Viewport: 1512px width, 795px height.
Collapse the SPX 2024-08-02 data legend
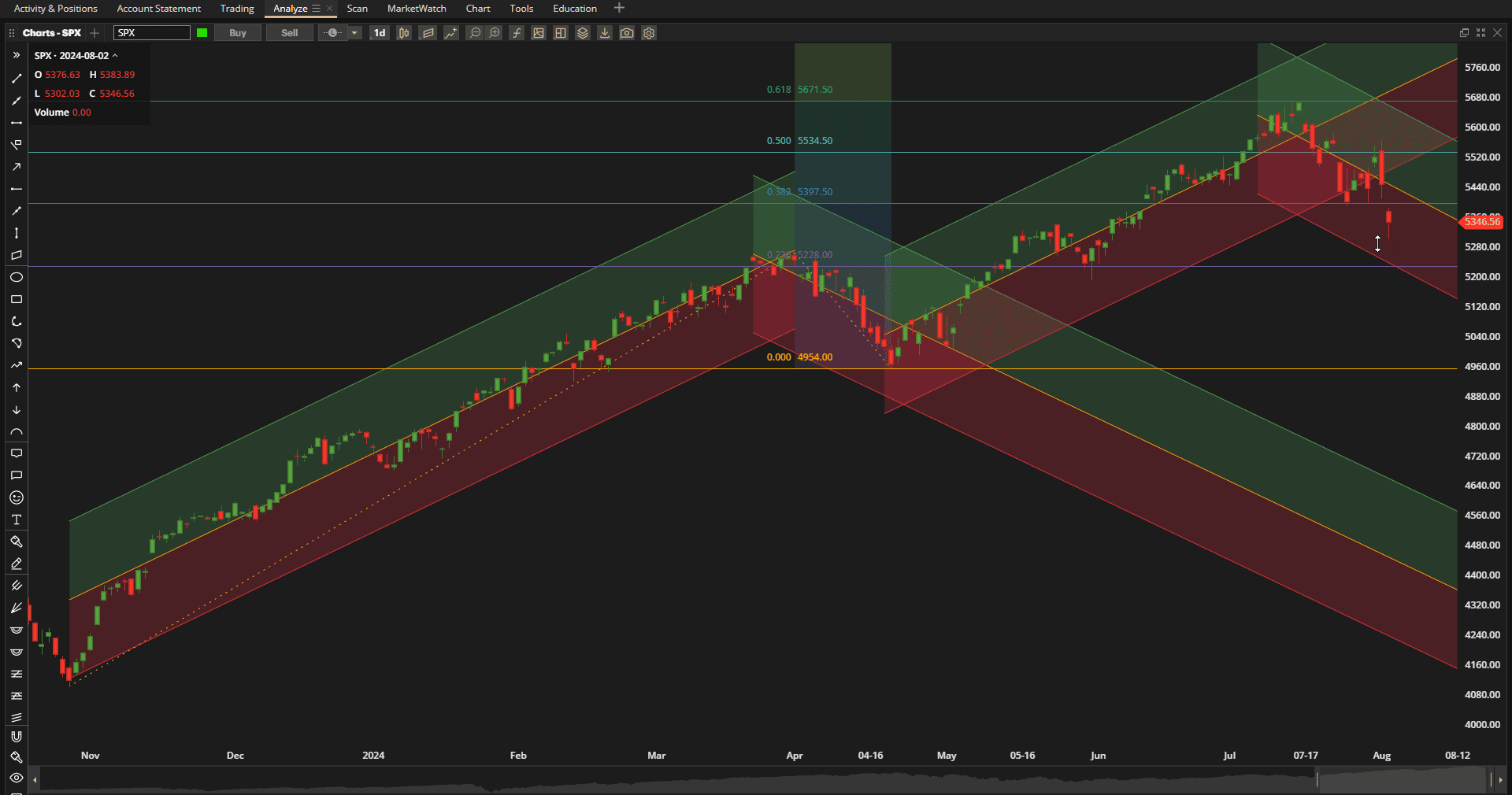pyautogui.click(x=115, y=56)
